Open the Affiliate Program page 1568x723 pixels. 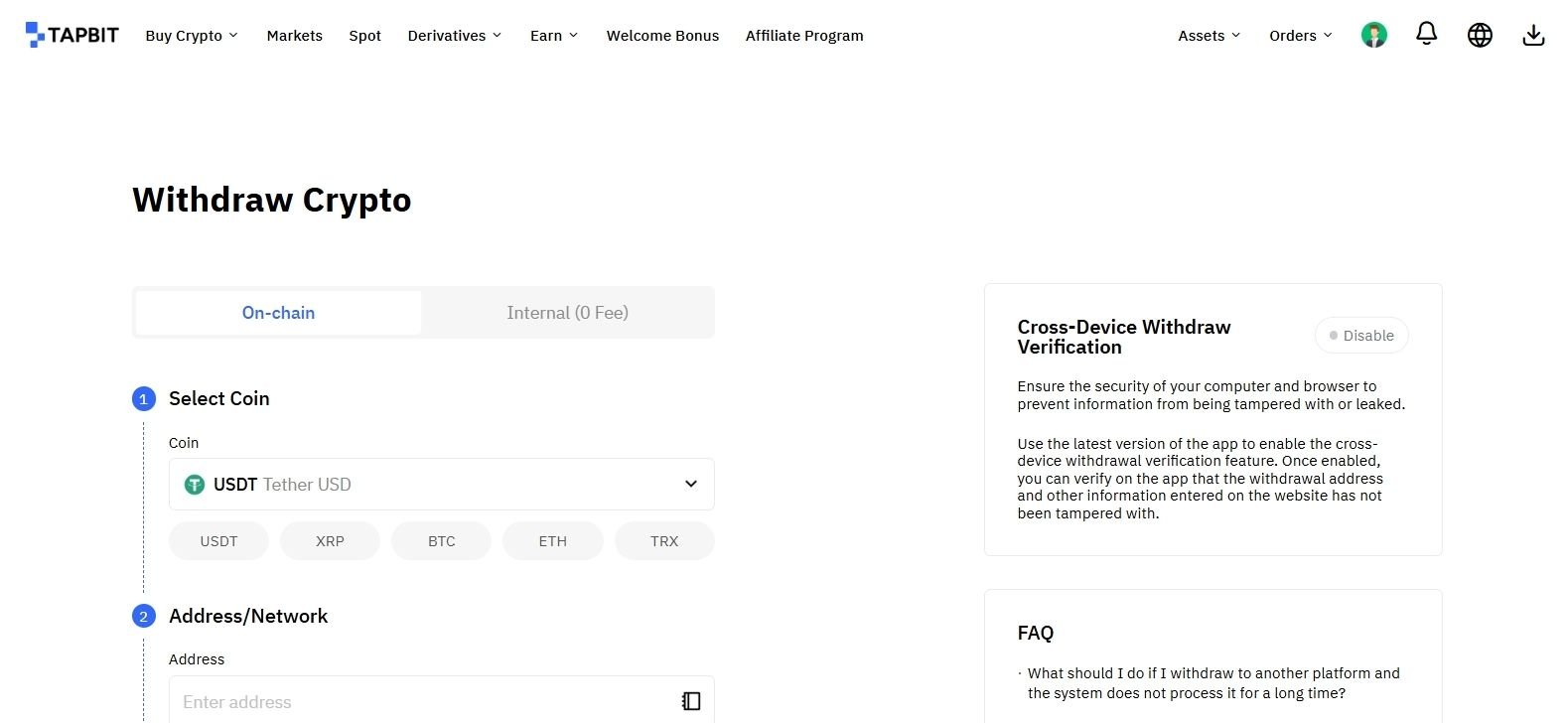804,35
